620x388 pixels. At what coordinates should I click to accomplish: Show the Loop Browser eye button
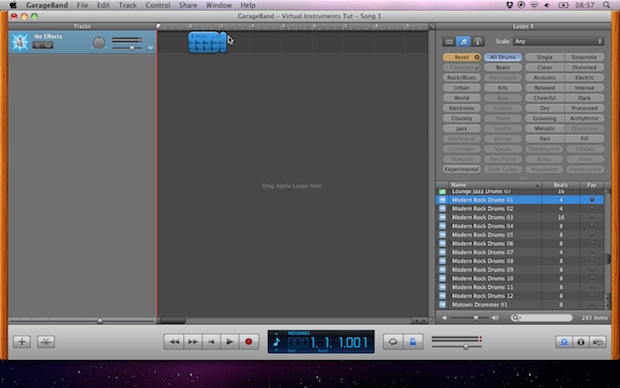(564, 342)
